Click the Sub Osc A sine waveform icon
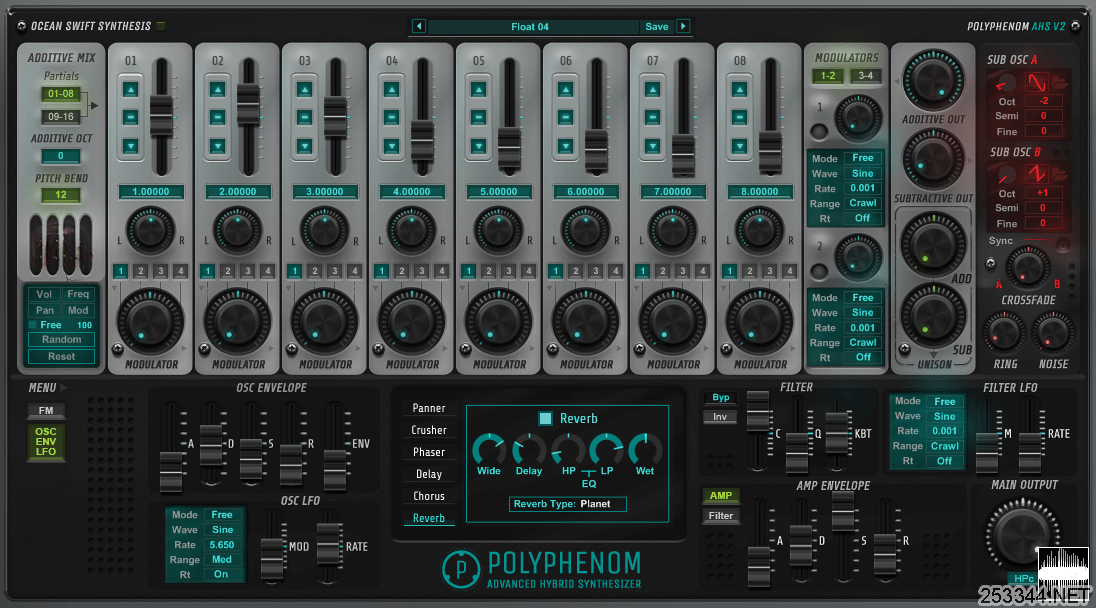The height and width of the screenshot is (608, 1096). (1036, 83)
